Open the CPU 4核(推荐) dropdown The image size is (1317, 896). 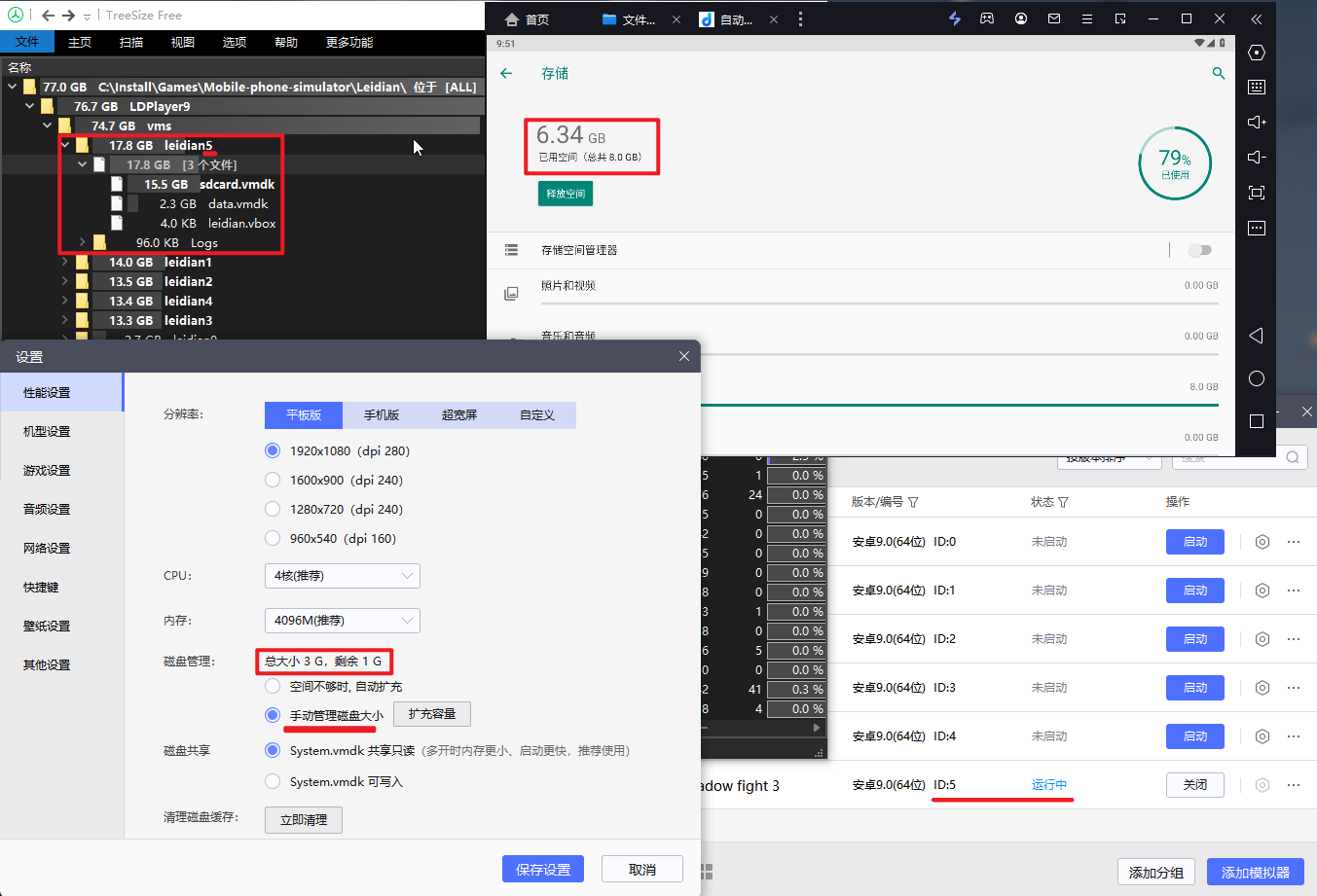(342, 576)
